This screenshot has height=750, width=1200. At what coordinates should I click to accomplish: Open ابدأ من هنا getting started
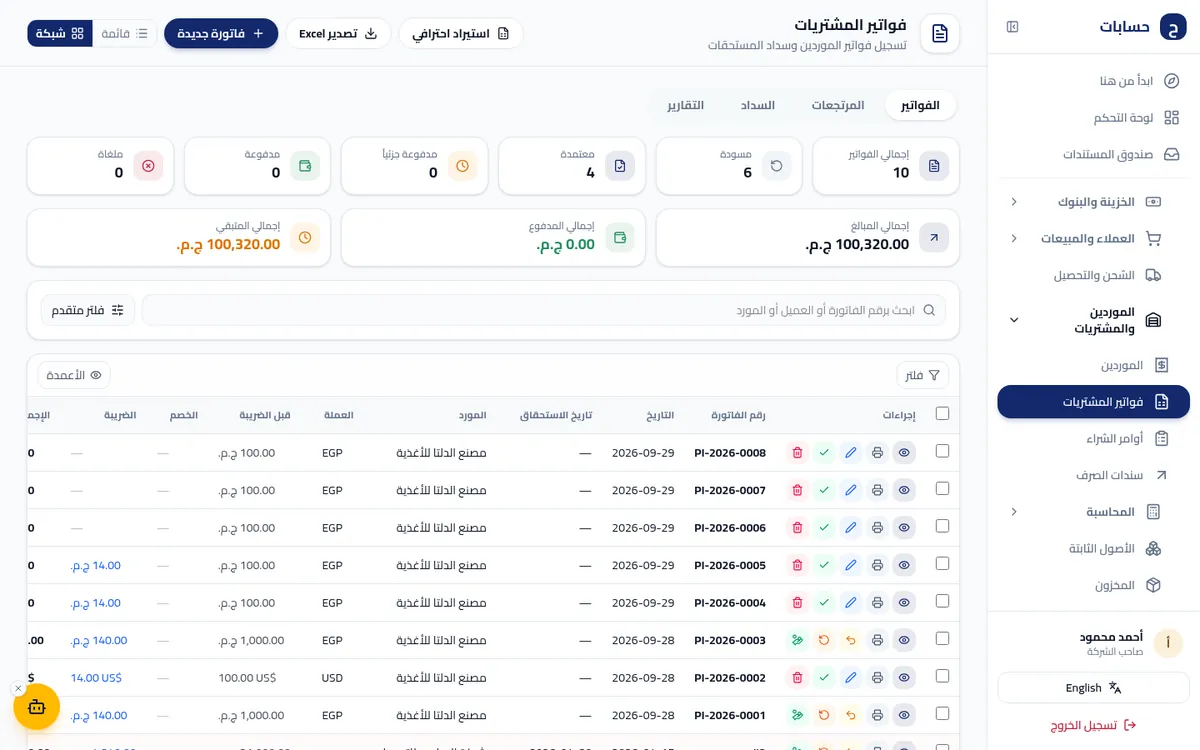coord(1094,81)
